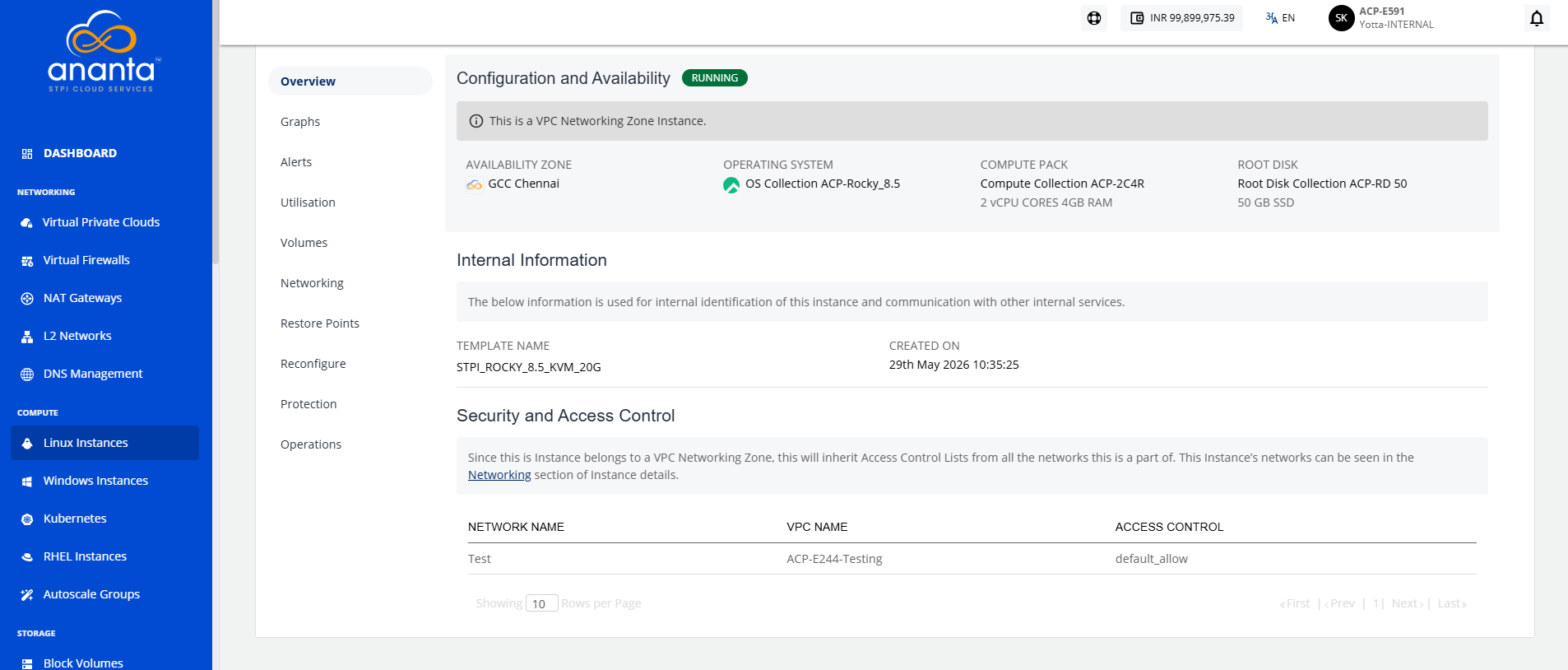Click the SK user avatar
Screen dimensions: 1568x670
pos(1341,18)
